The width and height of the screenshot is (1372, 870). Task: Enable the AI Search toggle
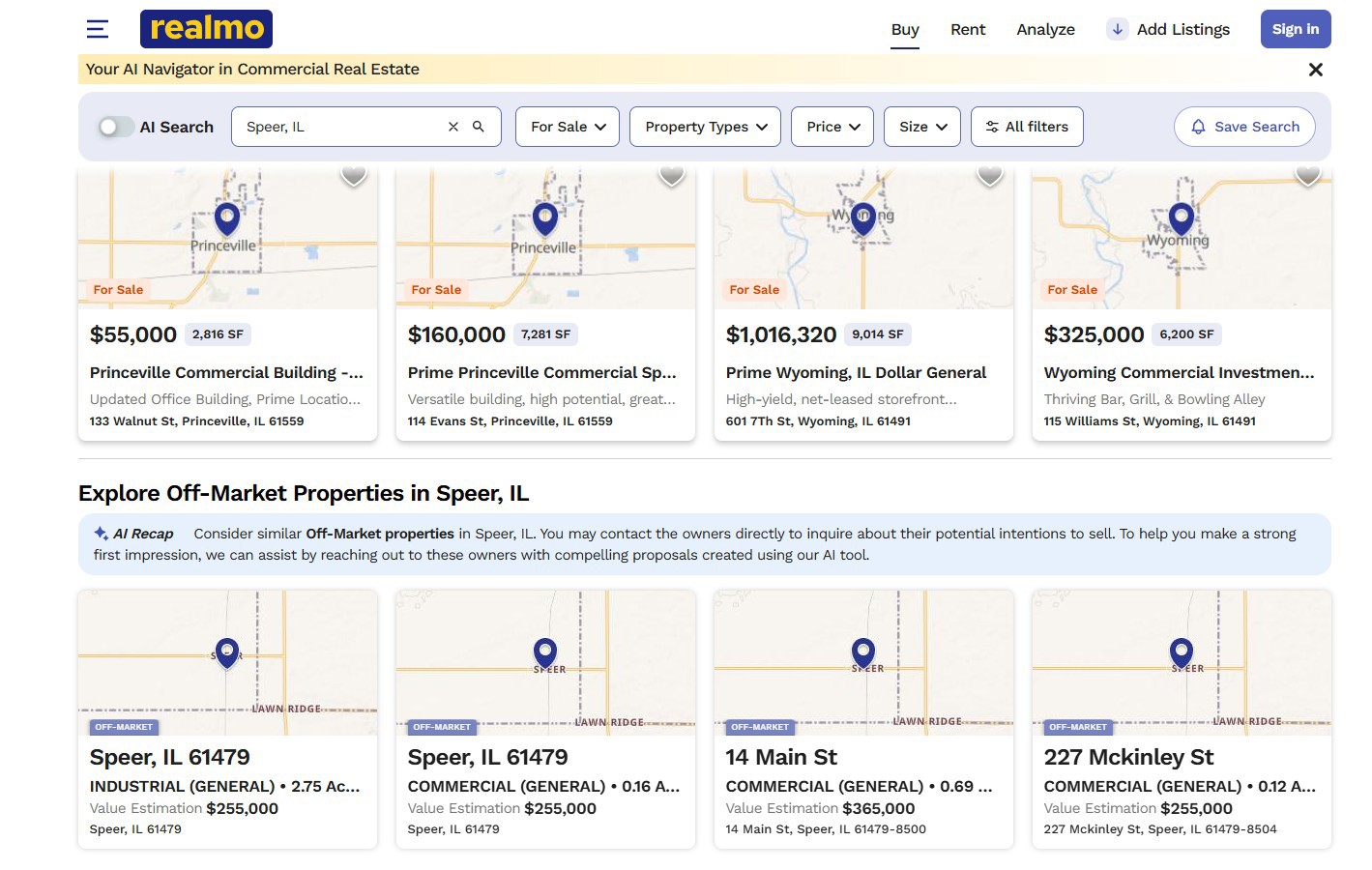point(115,127)
